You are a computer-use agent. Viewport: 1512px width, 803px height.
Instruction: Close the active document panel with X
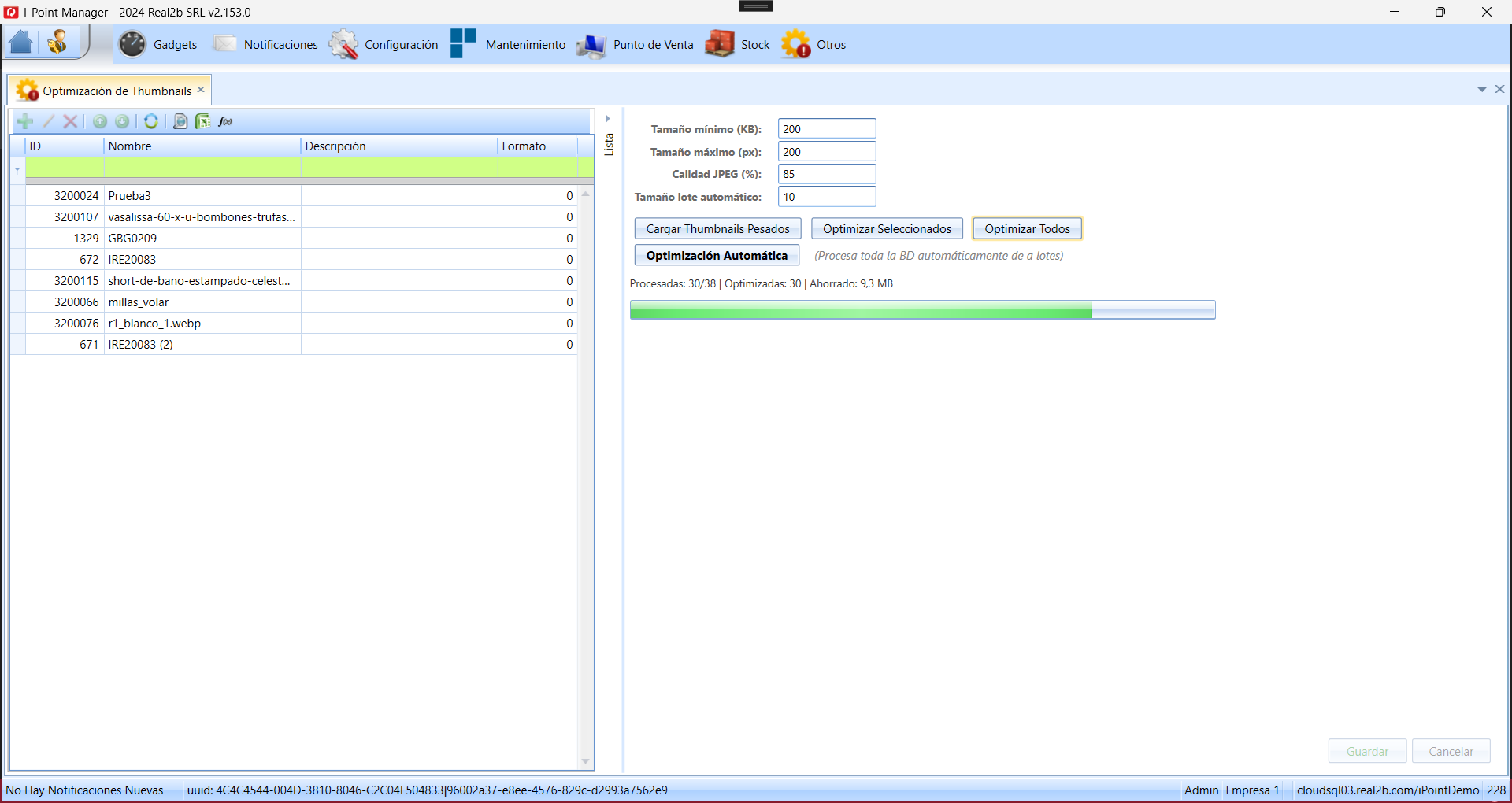pyautogui.click(x=1499, y=90)
